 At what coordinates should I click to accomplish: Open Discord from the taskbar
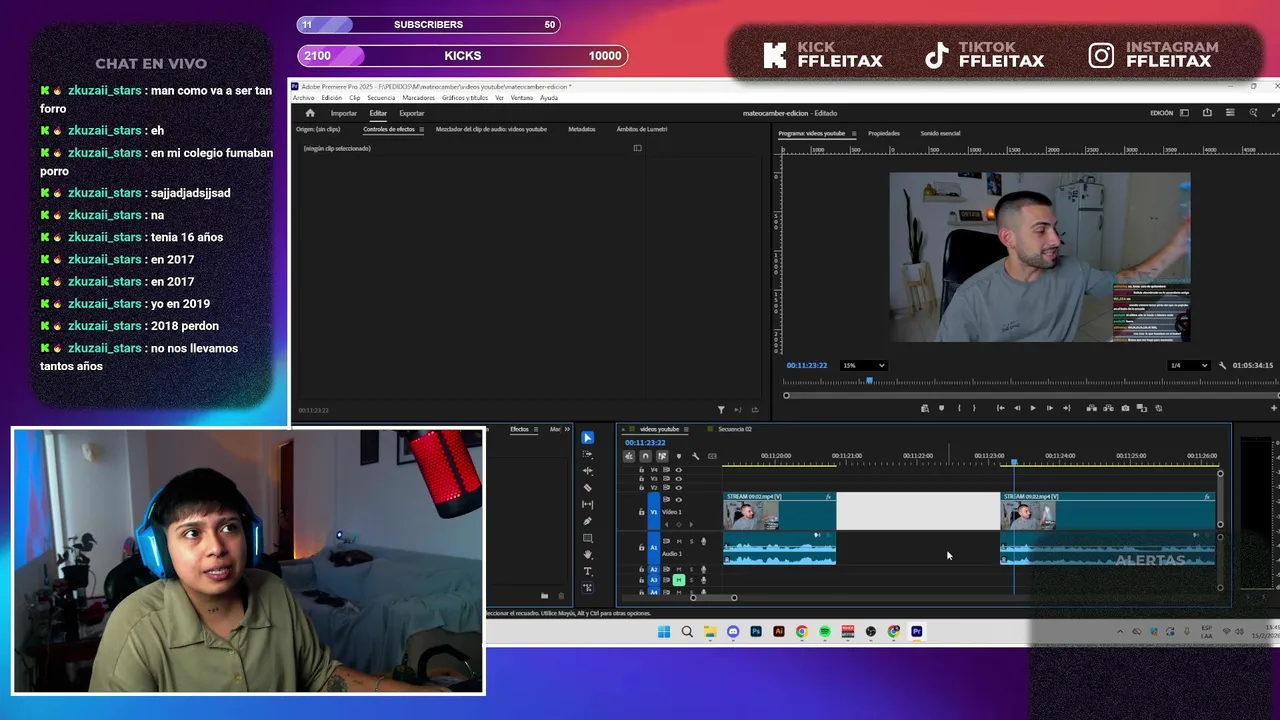pyautogui.click(x=733, y=632)
